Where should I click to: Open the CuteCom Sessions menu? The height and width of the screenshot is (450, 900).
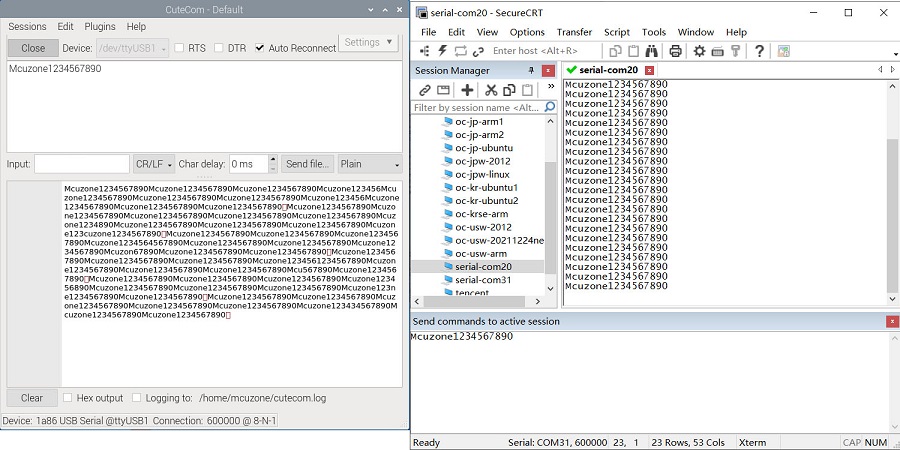[27, 26]
